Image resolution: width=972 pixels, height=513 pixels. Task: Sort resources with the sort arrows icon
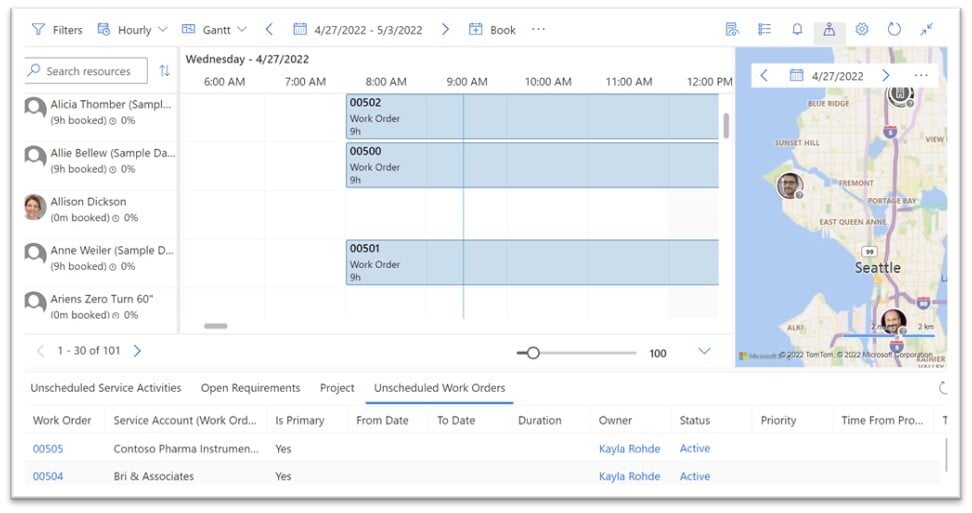164,71
